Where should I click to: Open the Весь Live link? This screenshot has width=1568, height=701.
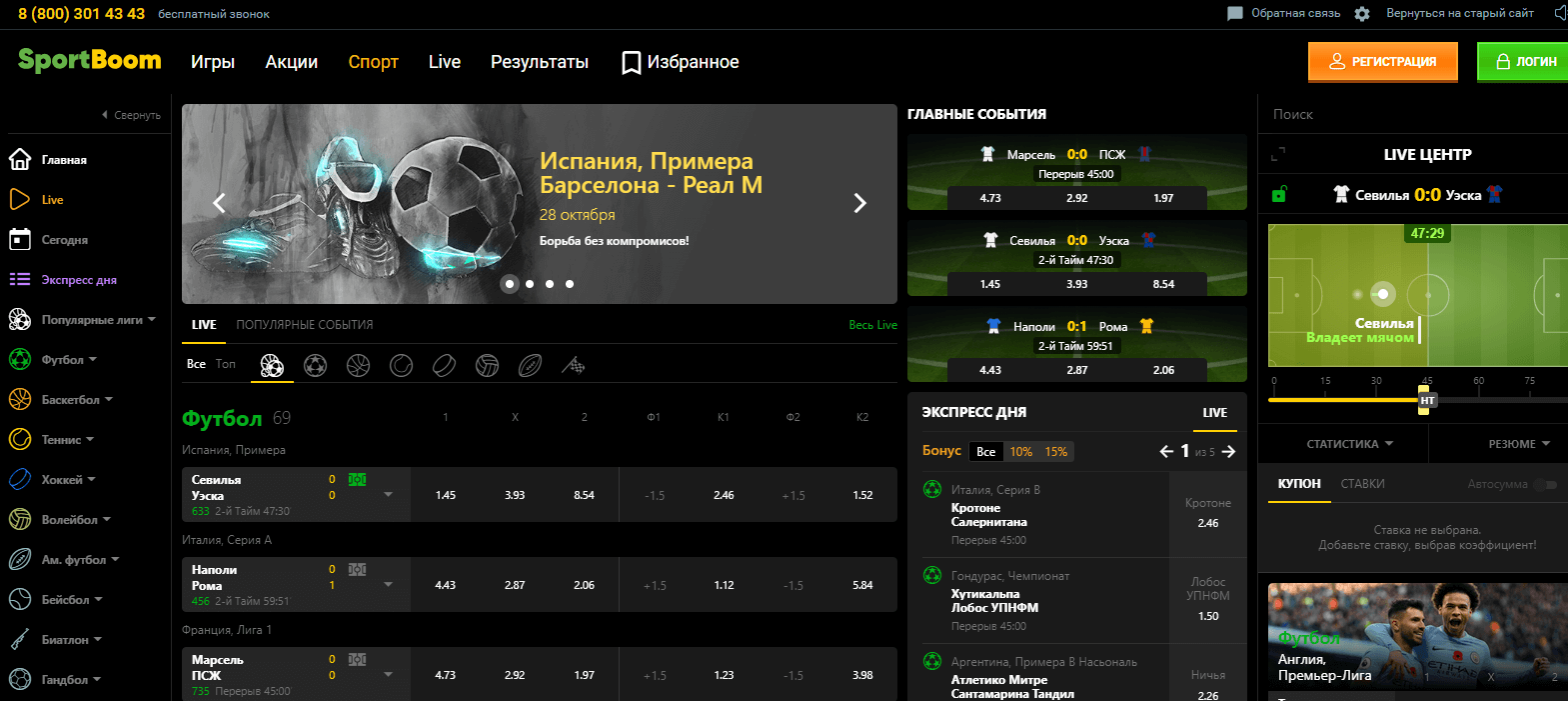(872, 325)
